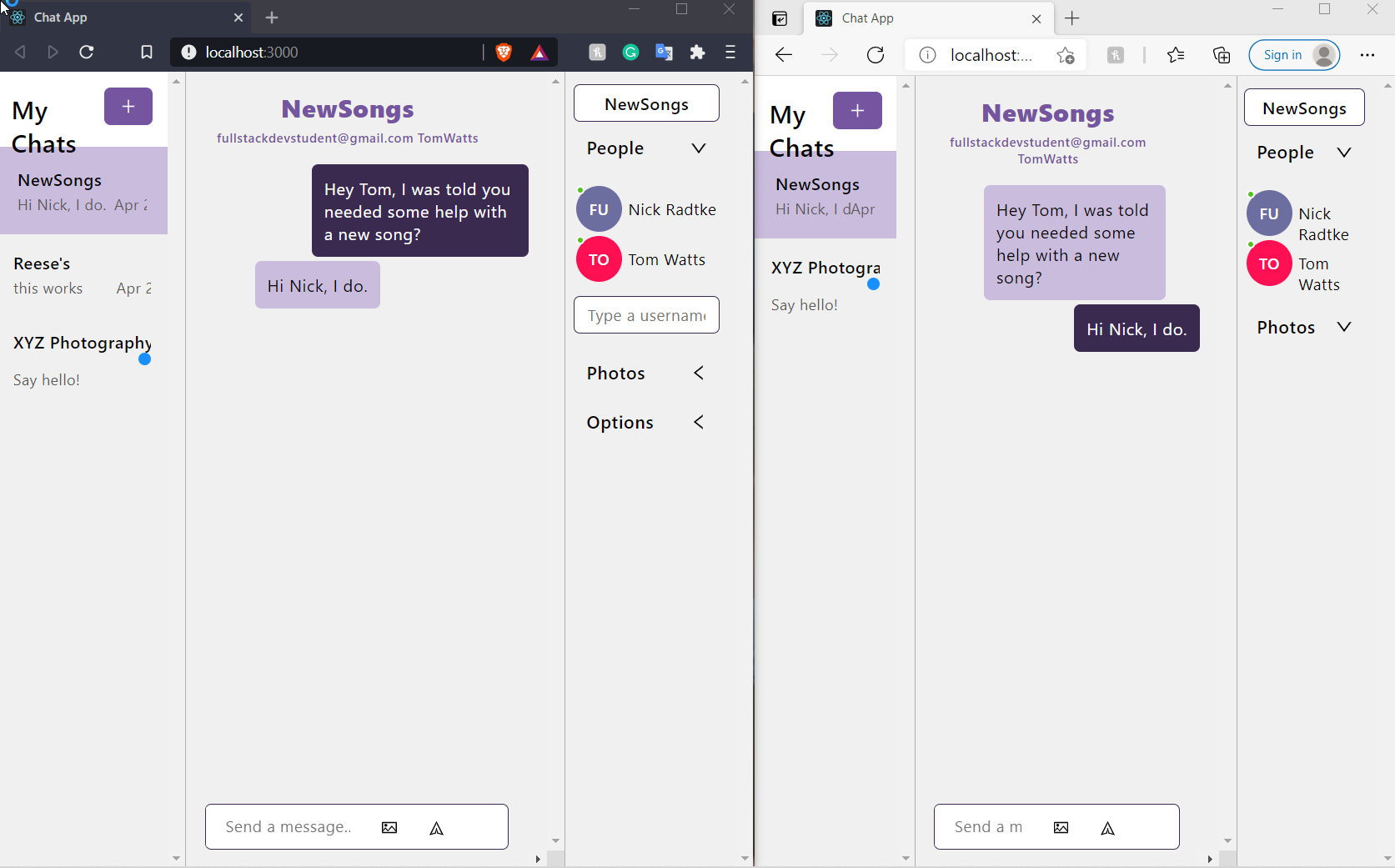Click Send a message field in Edge

(989, 827)
